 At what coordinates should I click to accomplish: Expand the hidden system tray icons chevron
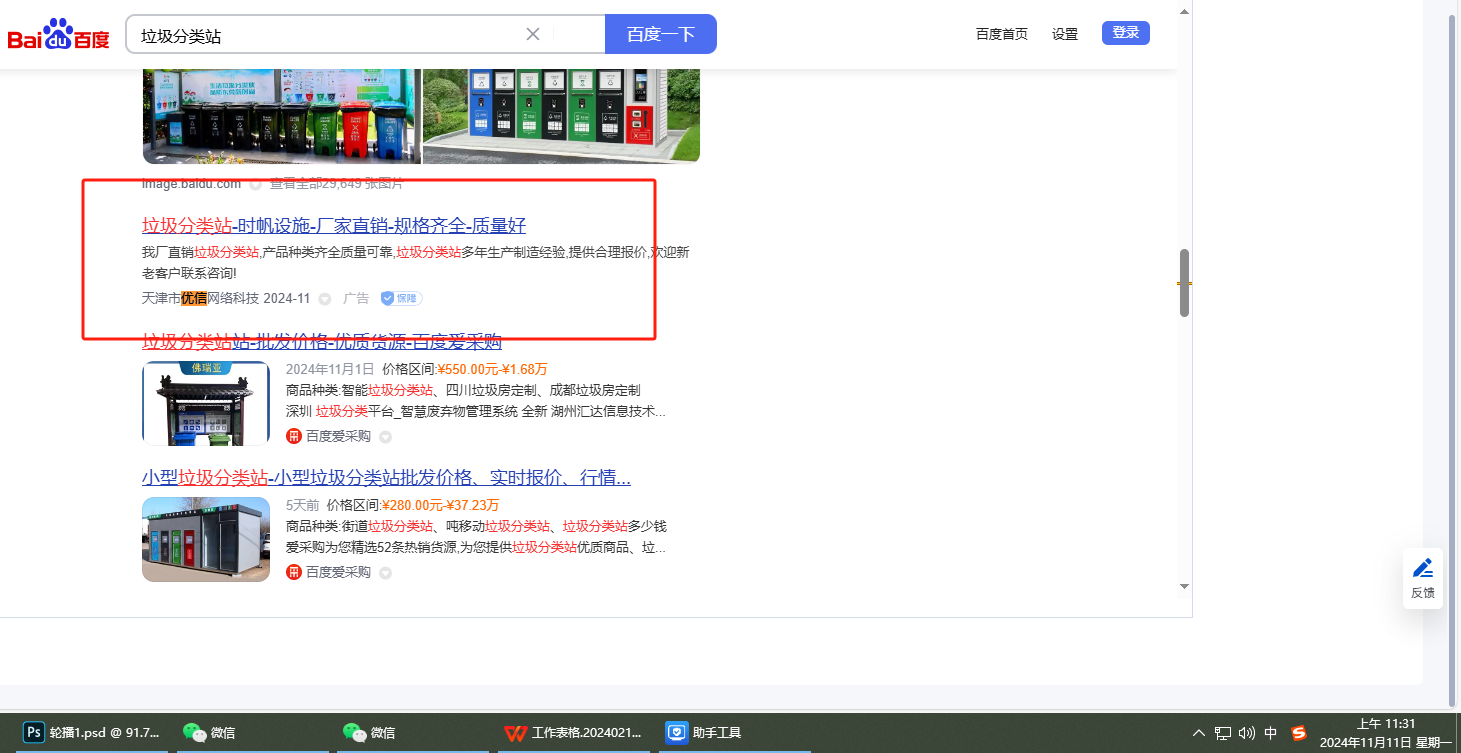pos(1198,733)
